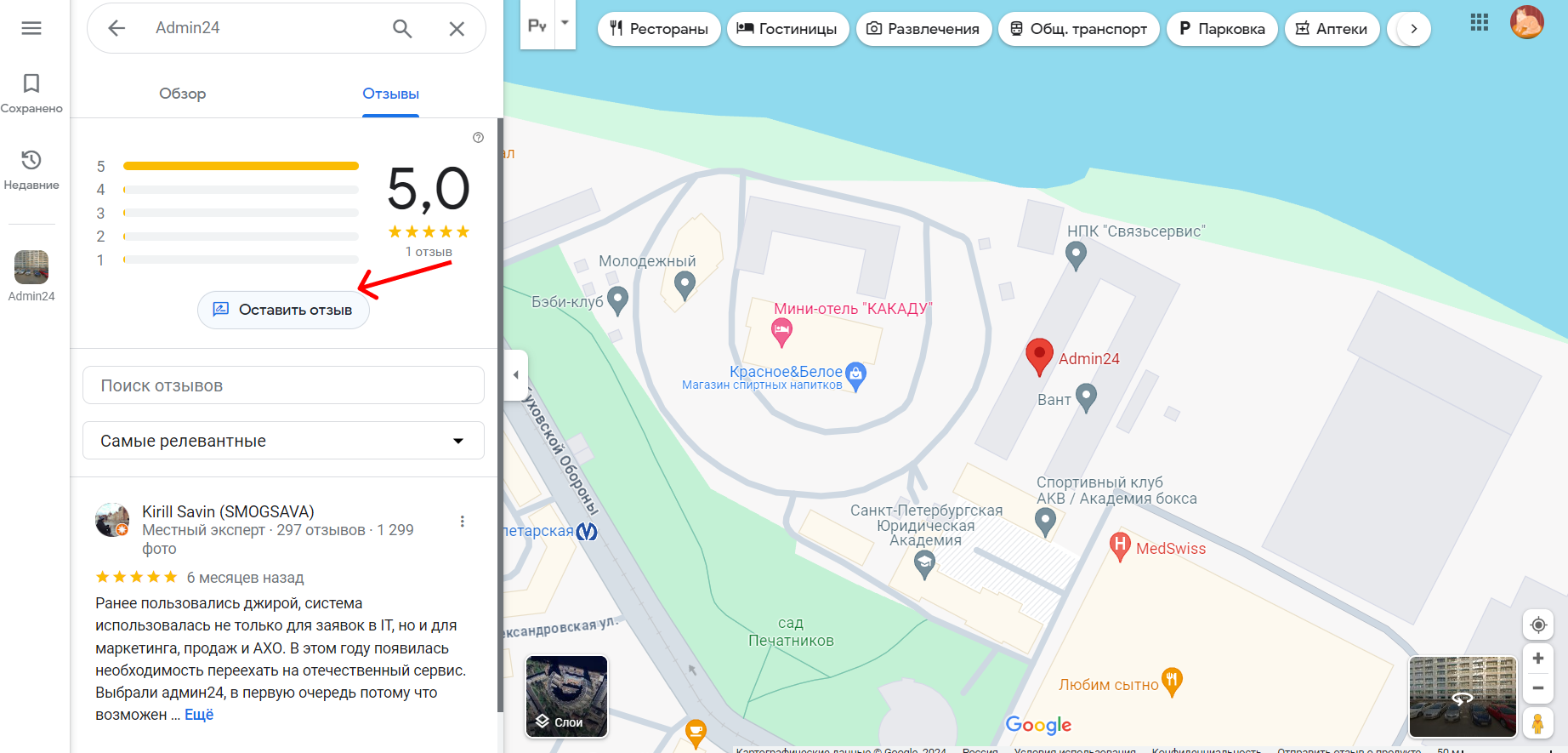Click the НПК Связьсервис map marker
This screenshot has width=1568, height=753.
(1076, 255)
